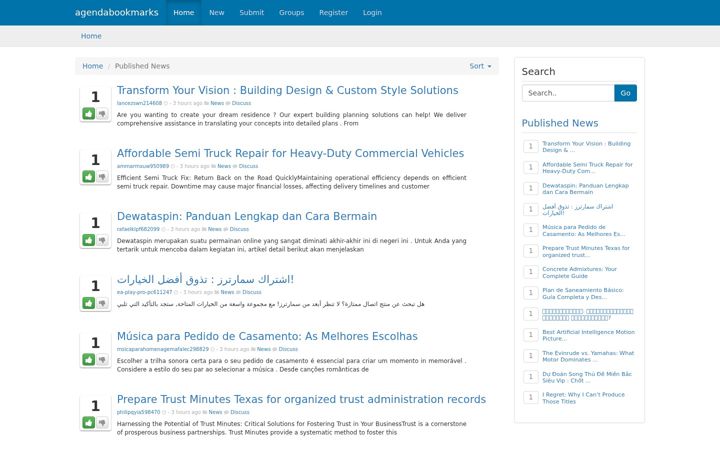This screenshot has width=720, height=450.
Task: Open the Dewataspin: Panduan Lengkap article title
Action: pyautogui.click(x=247, y=216)
